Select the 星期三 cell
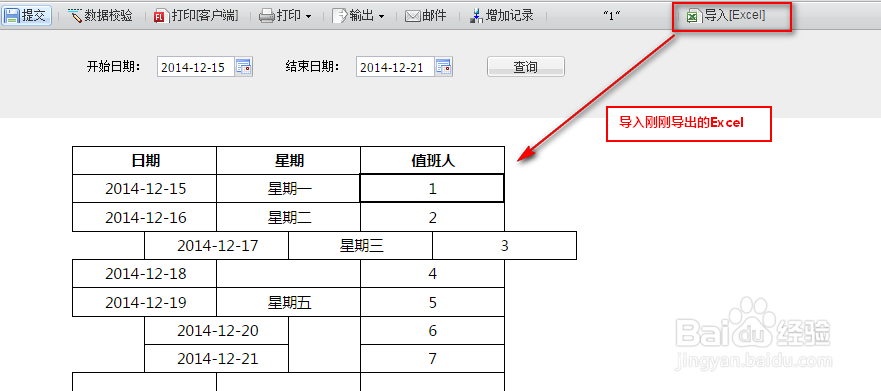This screenshot has width=881, height=391. click(x=360, y=245)
